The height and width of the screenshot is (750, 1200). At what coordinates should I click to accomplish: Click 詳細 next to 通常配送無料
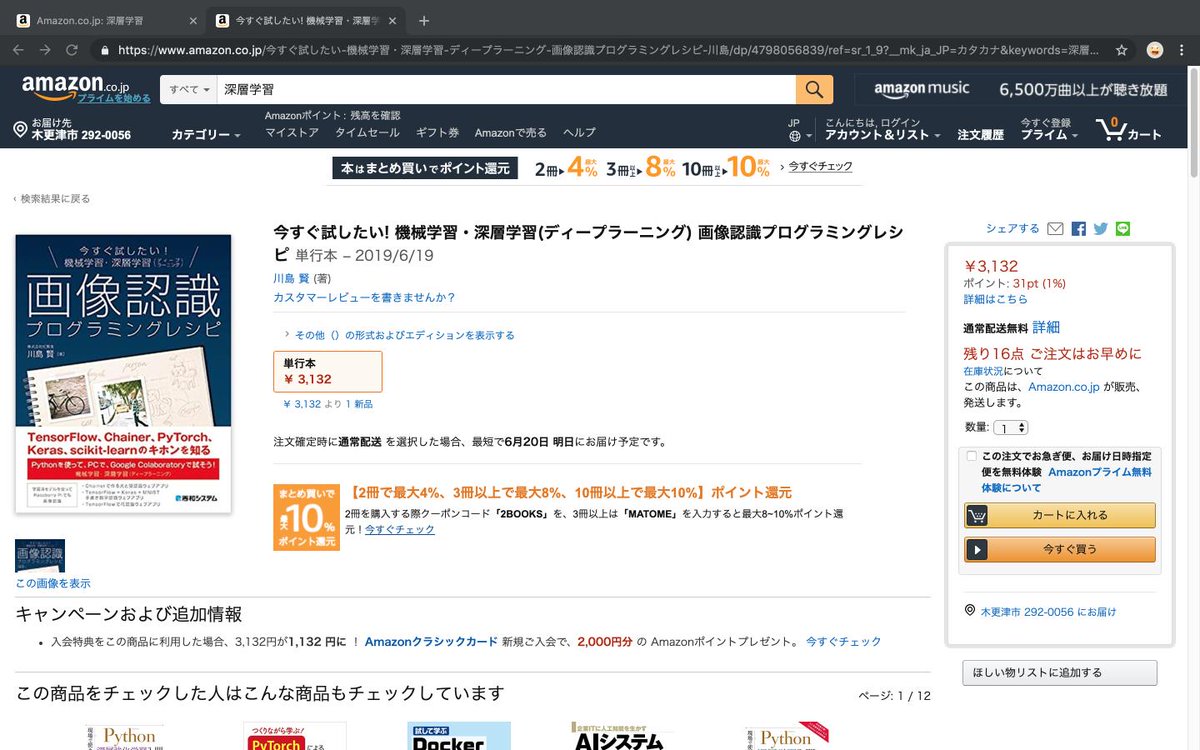[1046, 327]
